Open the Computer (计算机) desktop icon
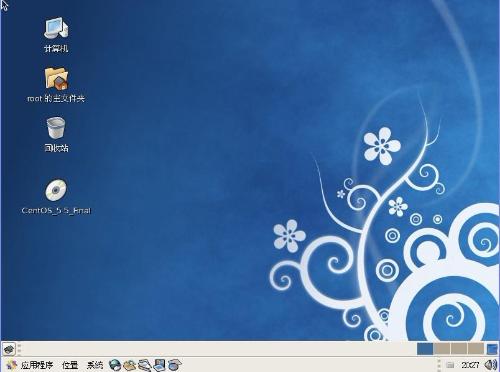 [56, 28]
